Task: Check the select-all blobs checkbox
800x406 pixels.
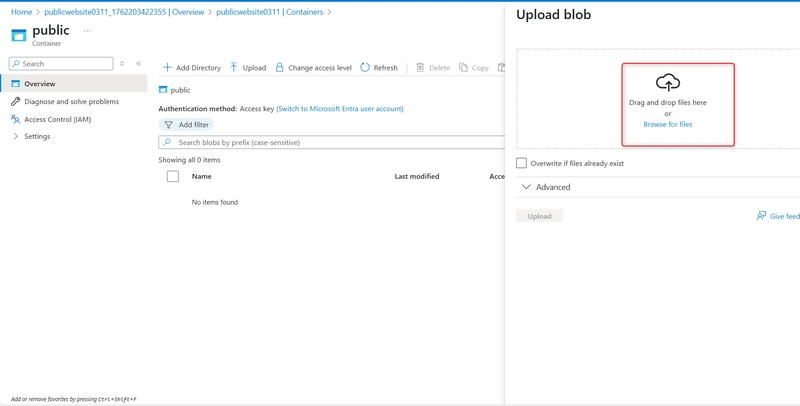Action: (x=173, y=176)
